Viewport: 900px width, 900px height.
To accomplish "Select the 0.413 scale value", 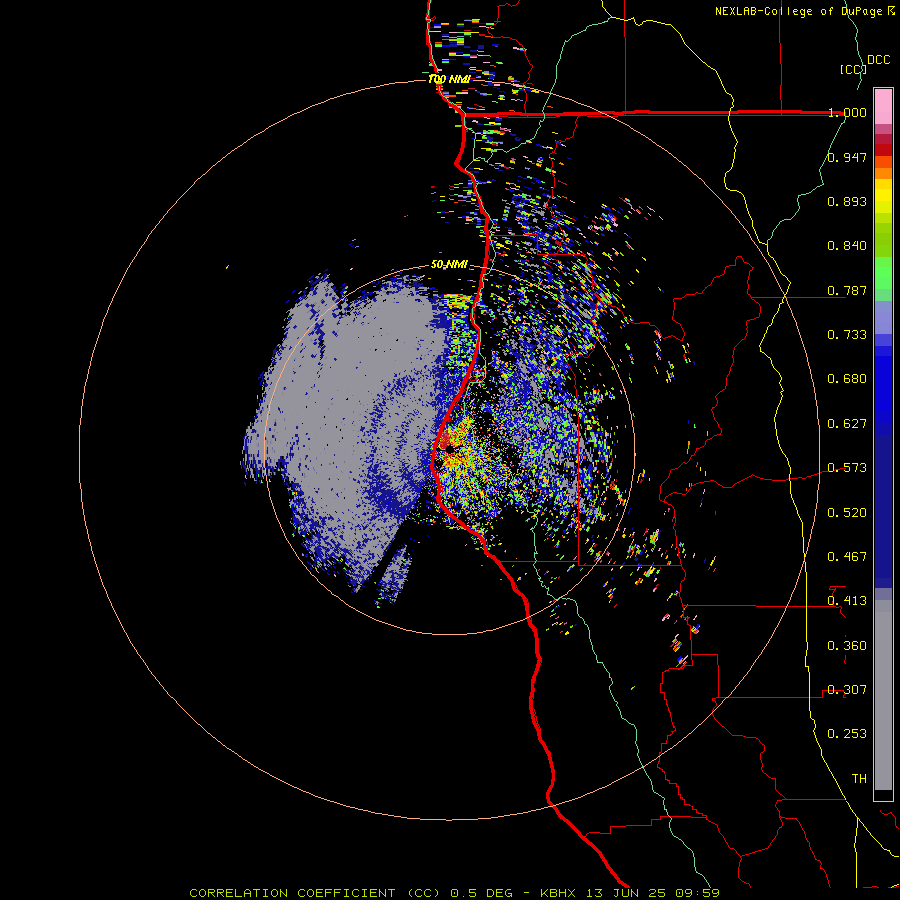I will [x=847, y=601].
